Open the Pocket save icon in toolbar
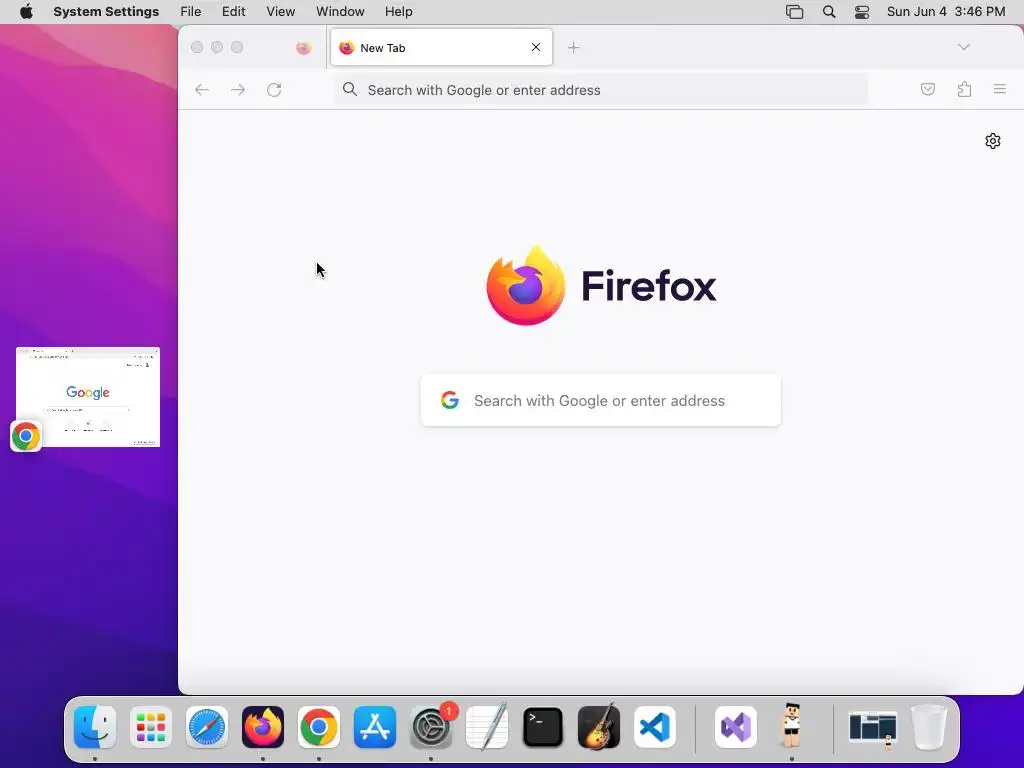 [x=927, y=89]
